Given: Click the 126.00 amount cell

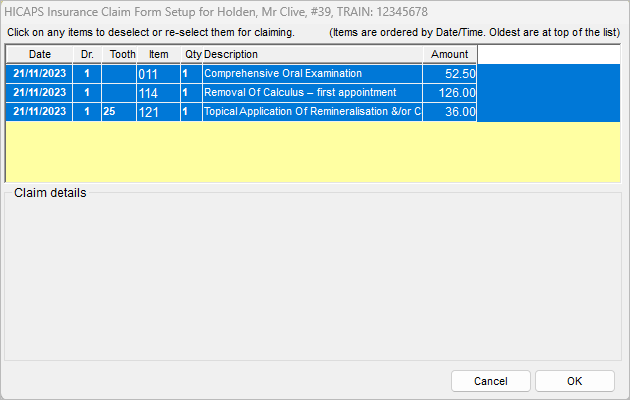Looking at the screenshot, I should [x=450, y=92].
